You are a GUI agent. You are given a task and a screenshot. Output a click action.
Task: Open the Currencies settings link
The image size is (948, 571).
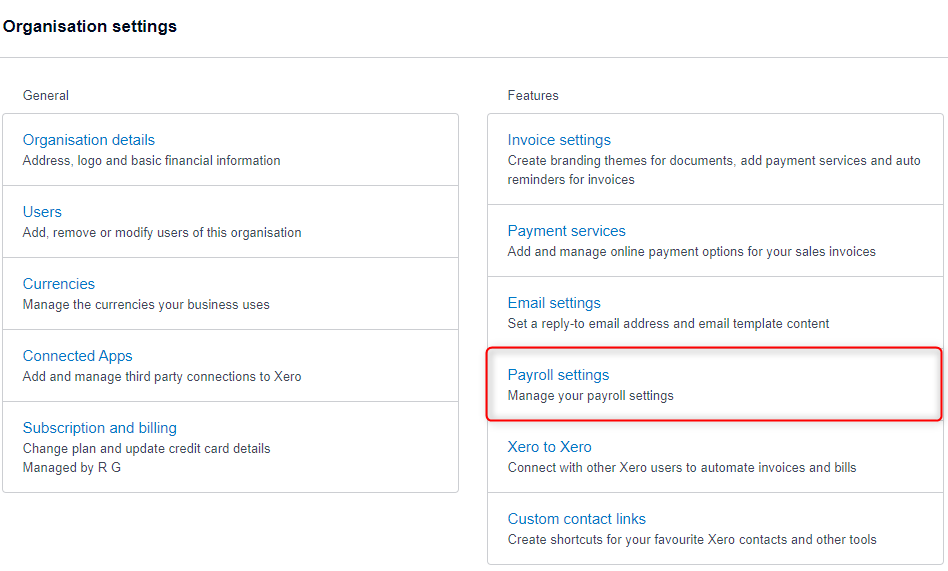[59, 284]
